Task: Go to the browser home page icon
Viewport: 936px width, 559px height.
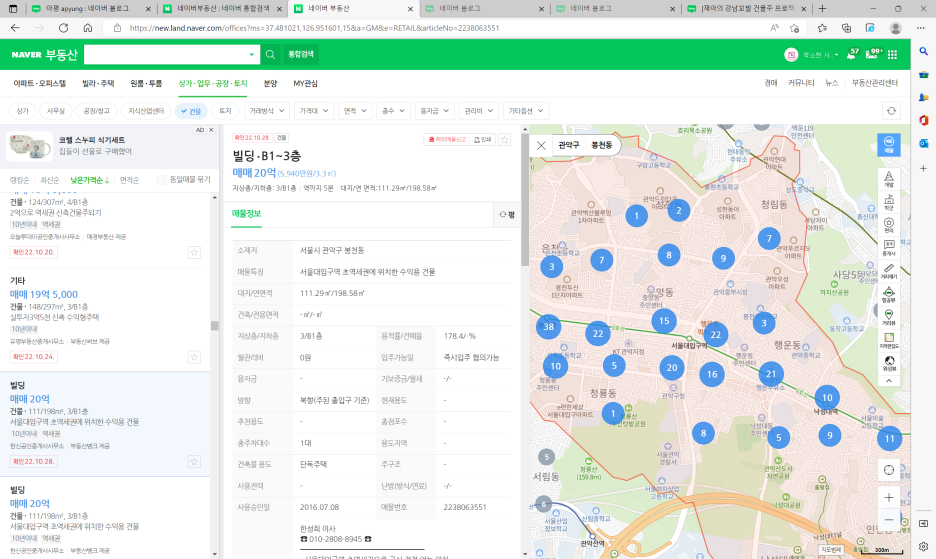Action: 88,28
